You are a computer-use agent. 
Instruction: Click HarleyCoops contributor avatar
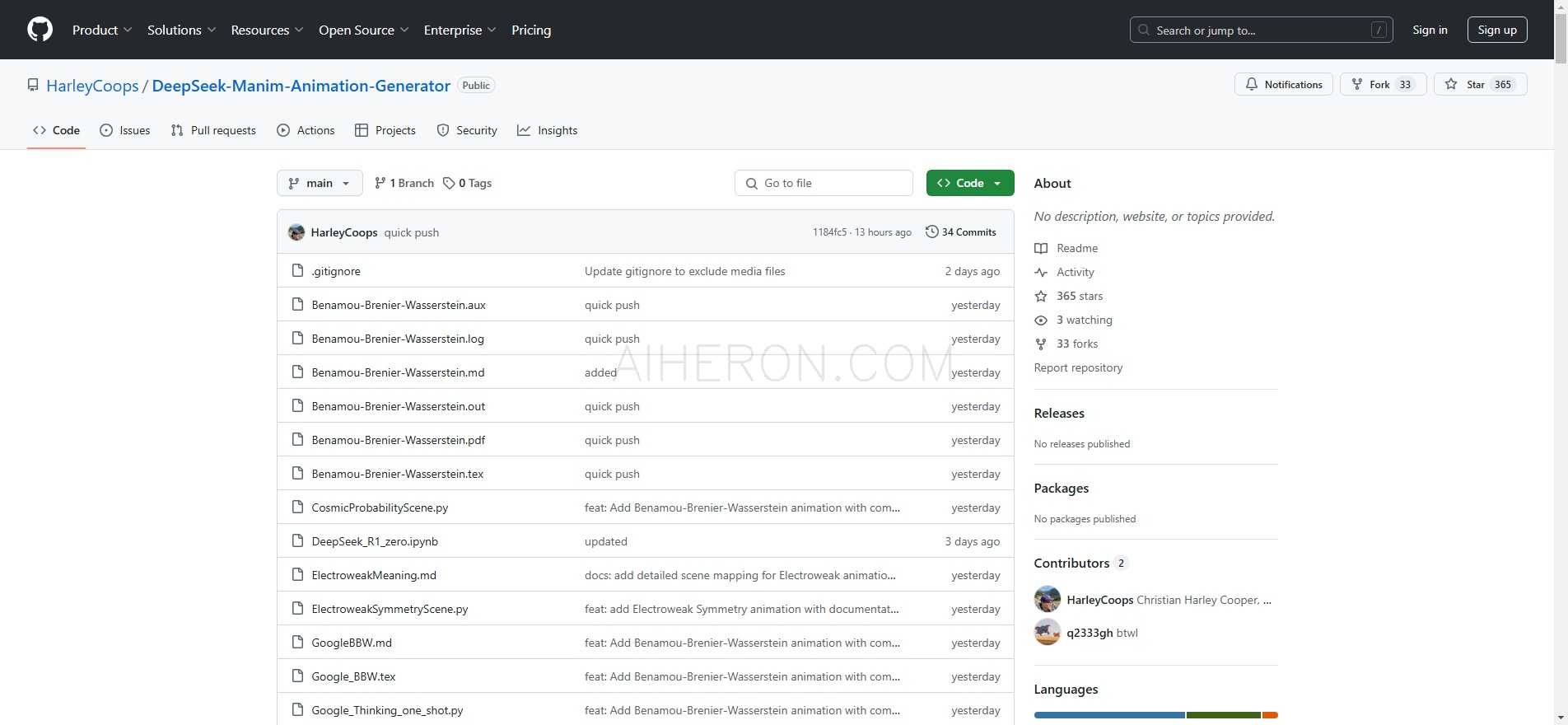pos(1048,599)
